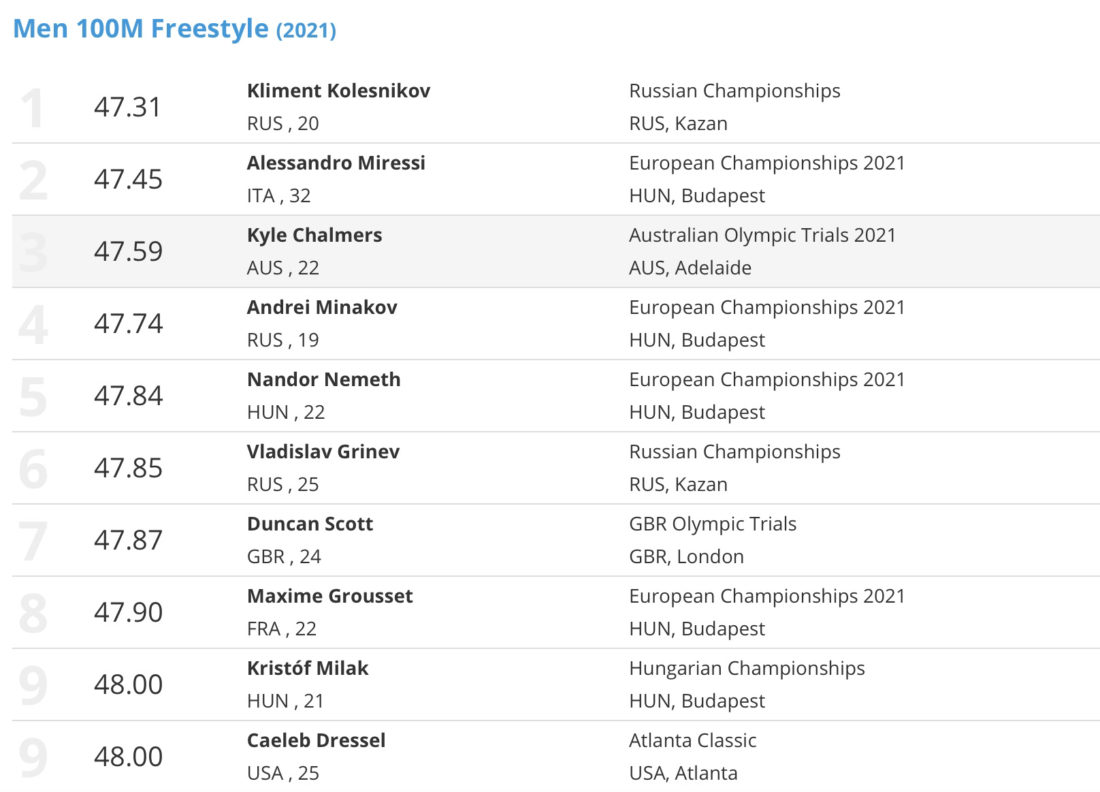The height and width of the screenshot is (792, 1100).
Task: Click the Australian Olympic Trials 2021 meet
Action: tap(762, 235)
